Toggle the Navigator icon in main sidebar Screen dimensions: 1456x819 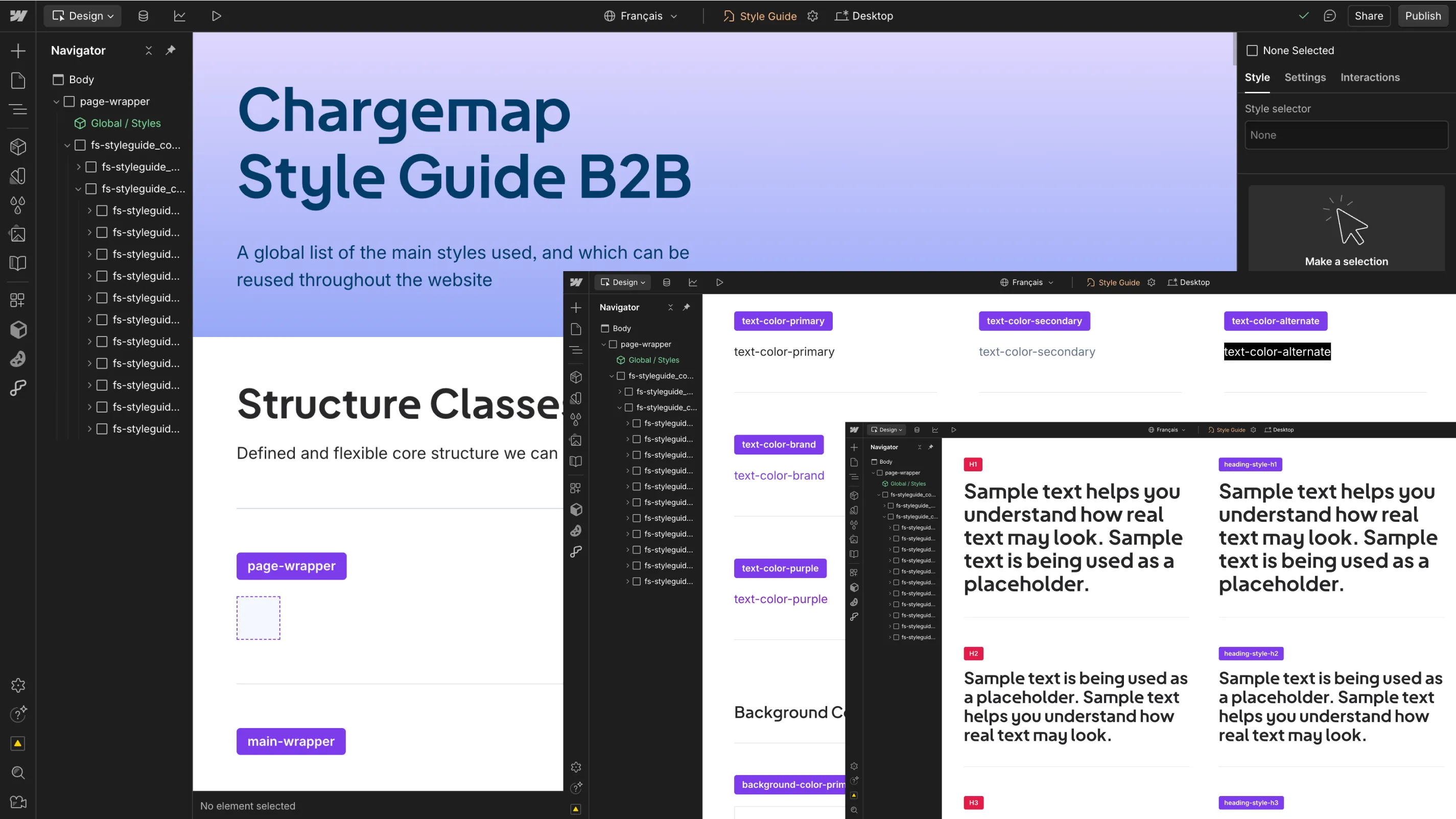point(18,109)
